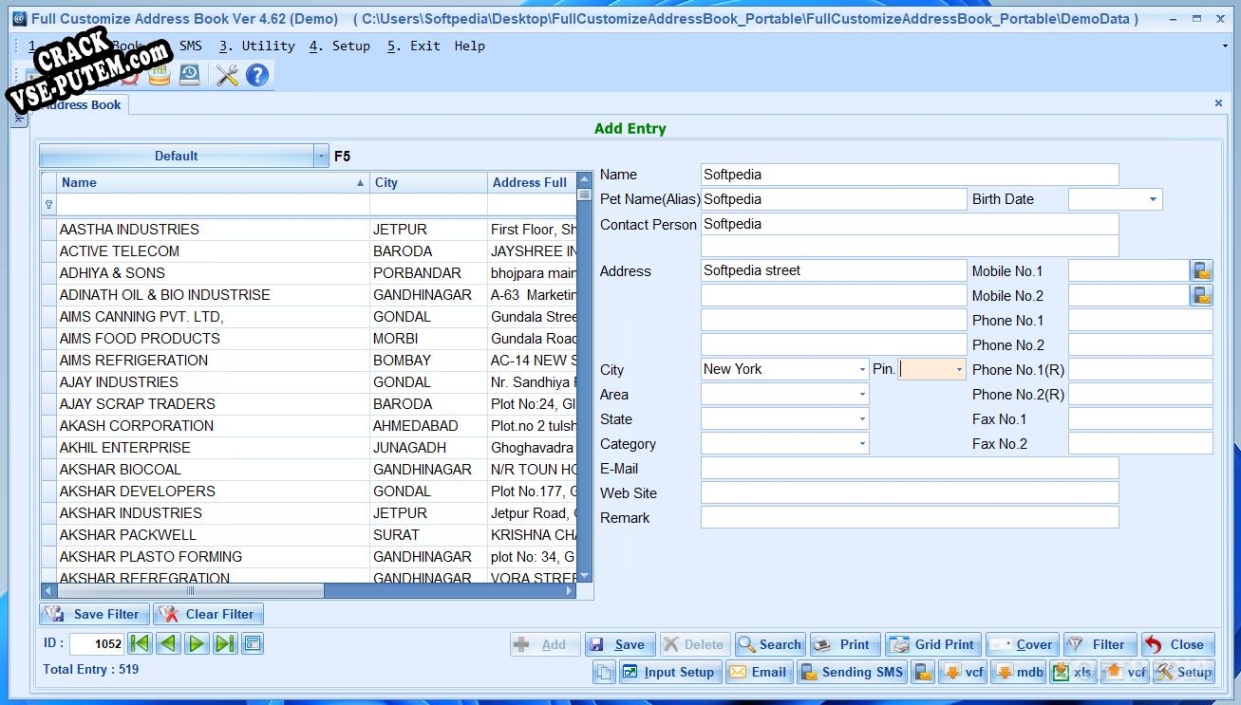Viewport: 1241px width, 705px height.
Task: Sort the grid by Name column header
Action: point(212,183)
